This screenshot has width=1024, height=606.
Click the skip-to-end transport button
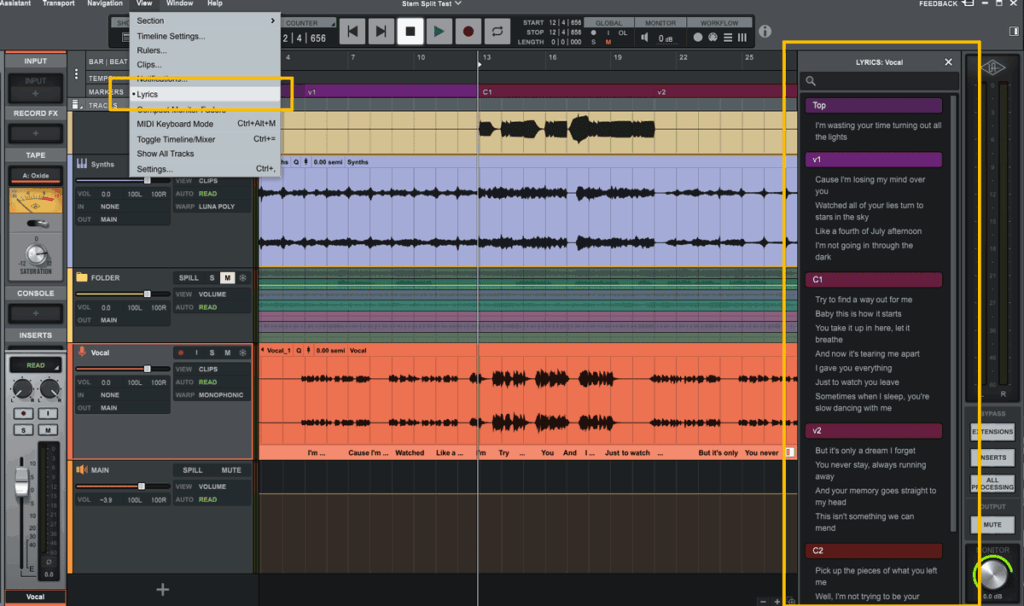click(381, 31)
